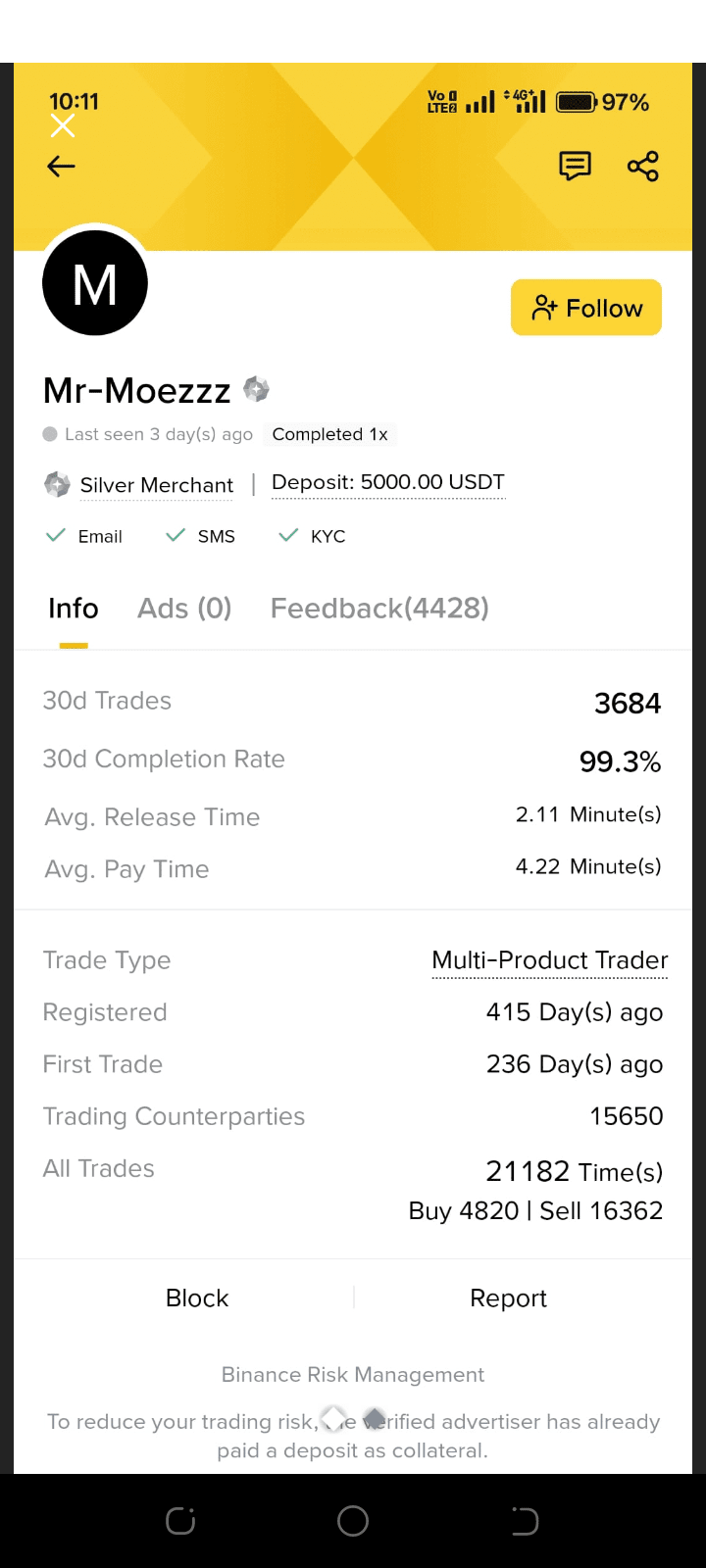
Task: Tap the KYC verified checkmark
Action: click(x=288, y=535)
